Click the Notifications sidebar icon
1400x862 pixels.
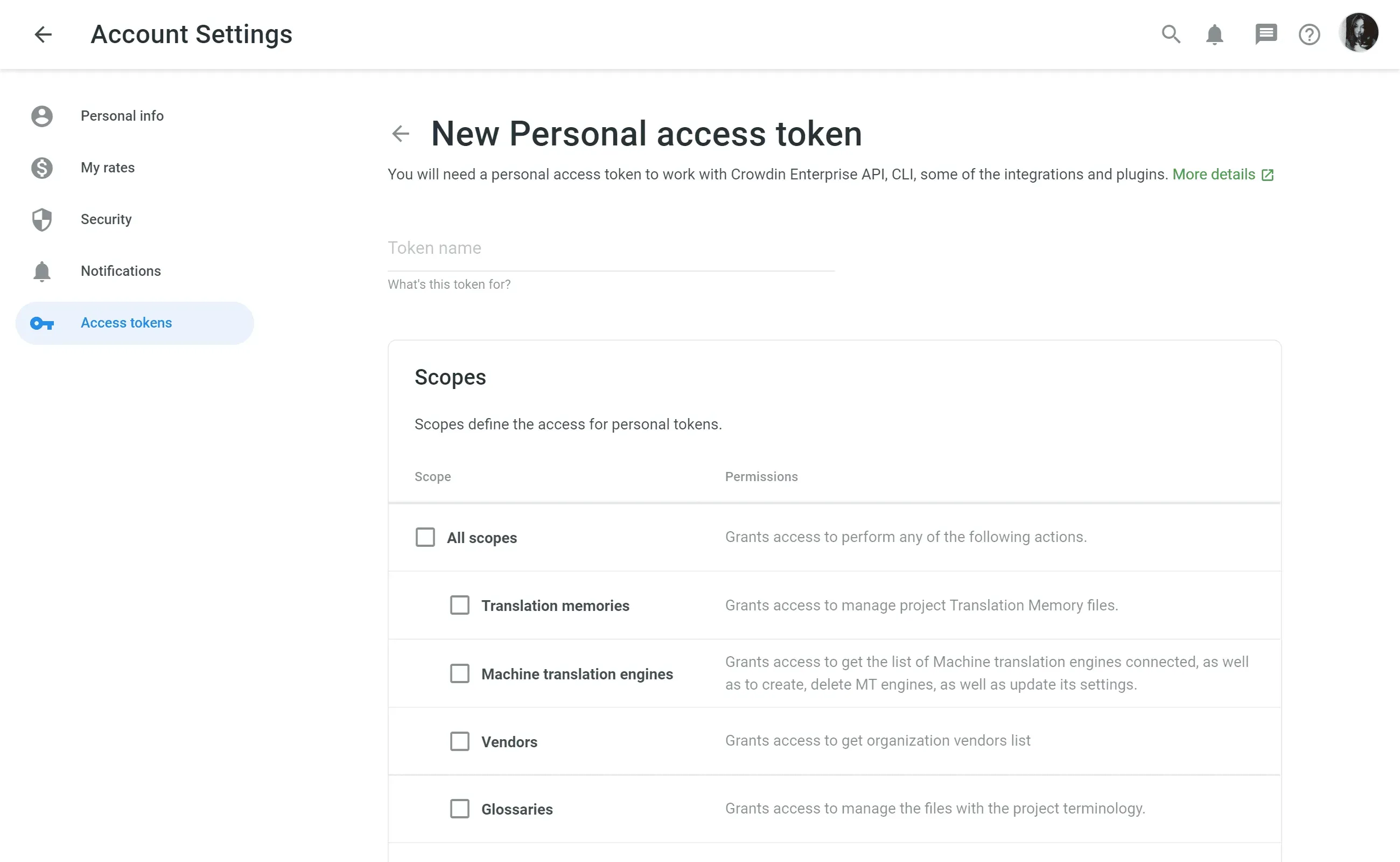coord(41,270)
